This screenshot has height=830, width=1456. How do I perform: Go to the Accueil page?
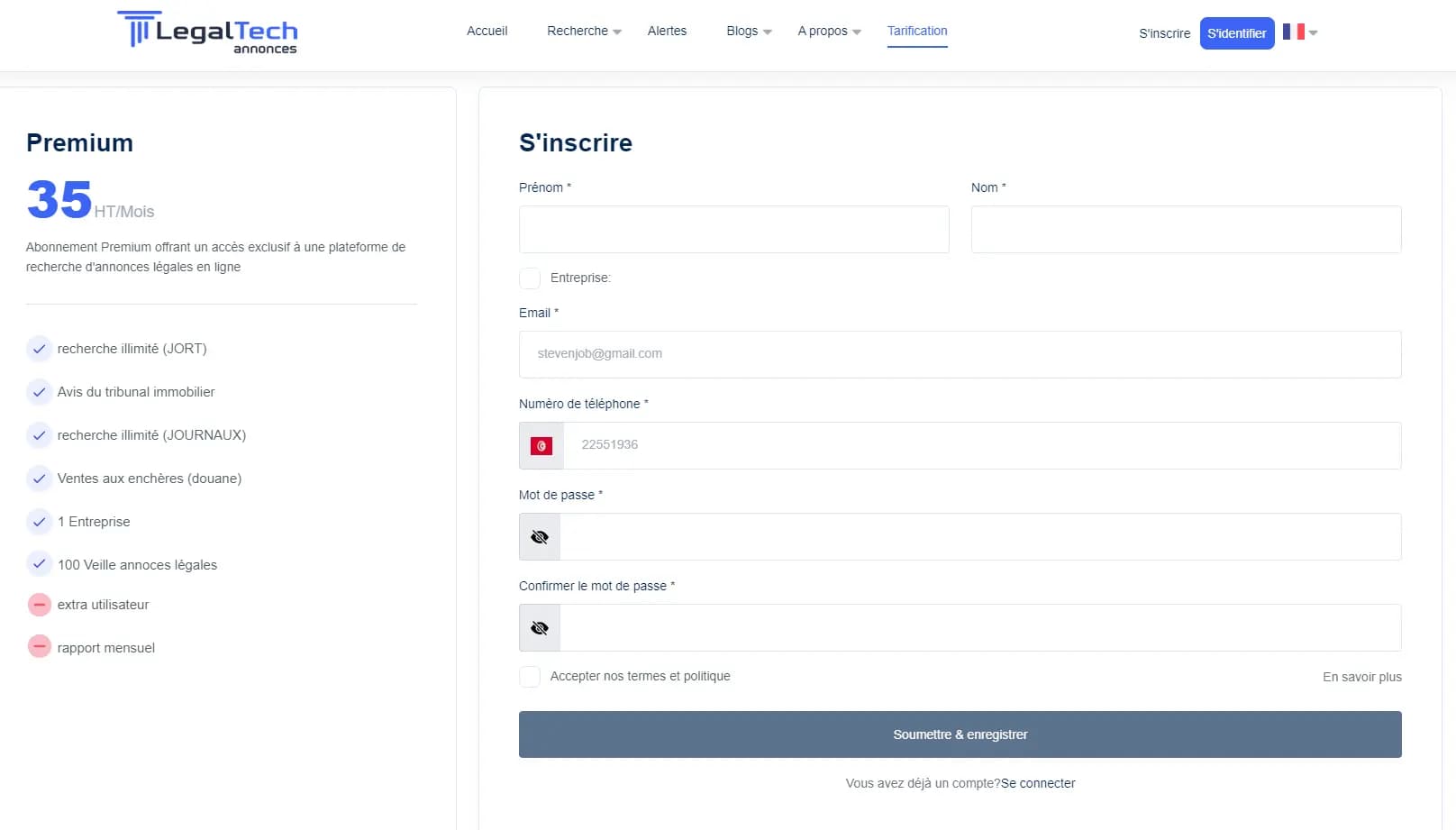tap(487, 32)
